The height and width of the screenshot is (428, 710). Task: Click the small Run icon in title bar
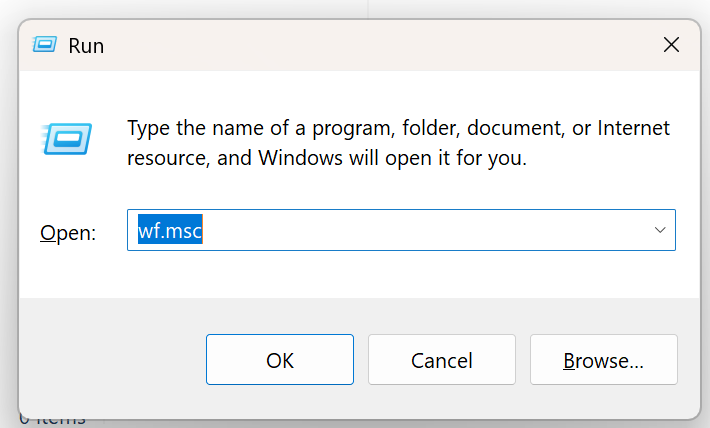tap(44, 45)
